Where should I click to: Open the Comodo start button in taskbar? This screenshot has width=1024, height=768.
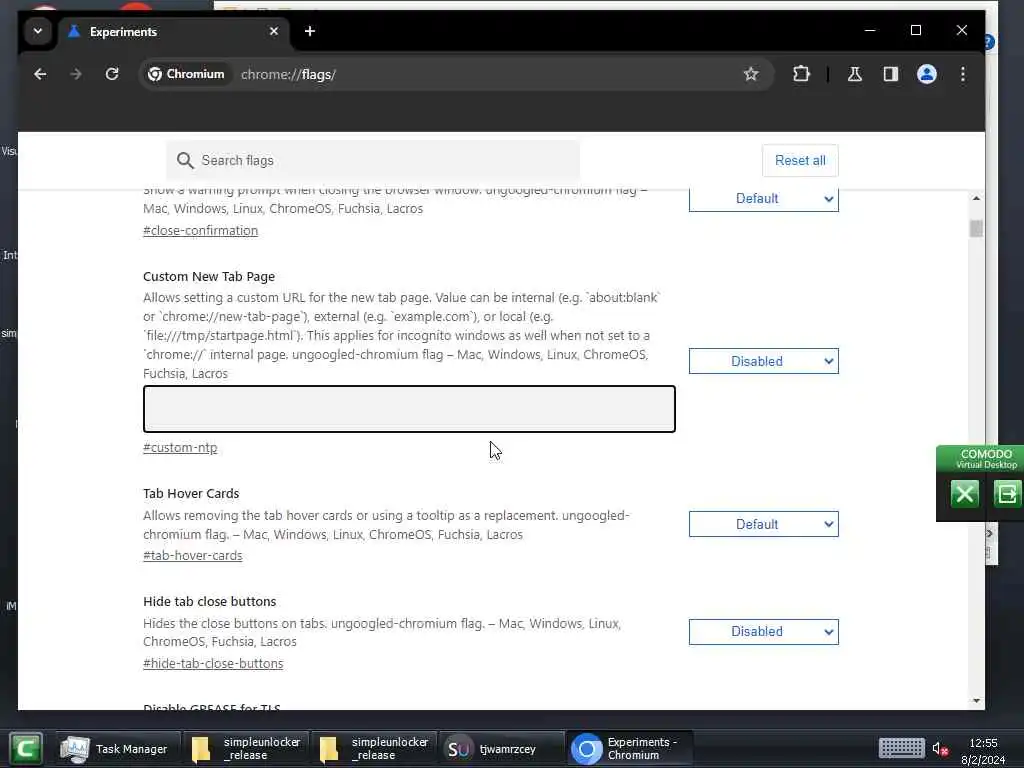click(25, 748)
